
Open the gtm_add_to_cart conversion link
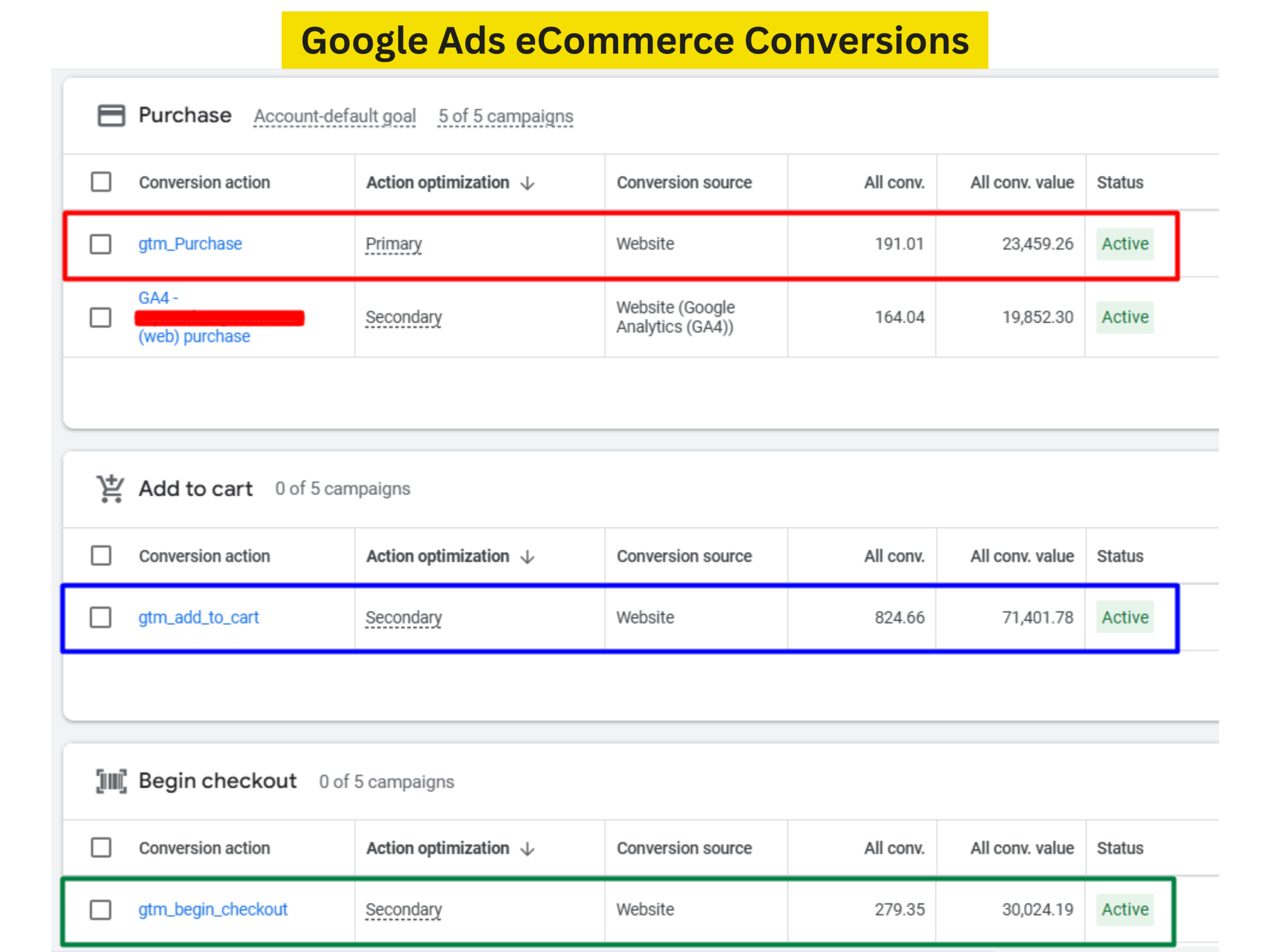point(198,617)
